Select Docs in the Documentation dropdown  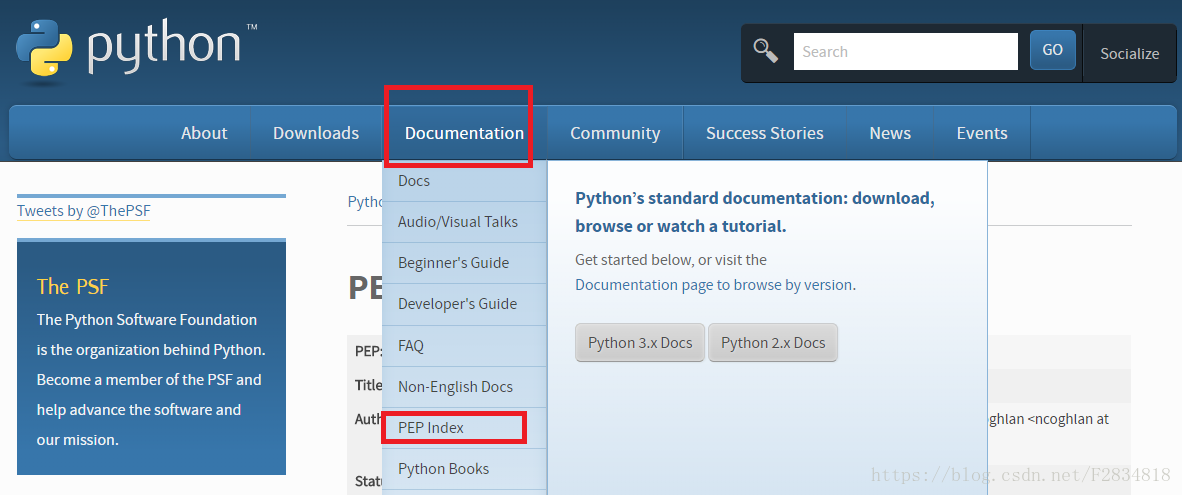click(464, 181)
